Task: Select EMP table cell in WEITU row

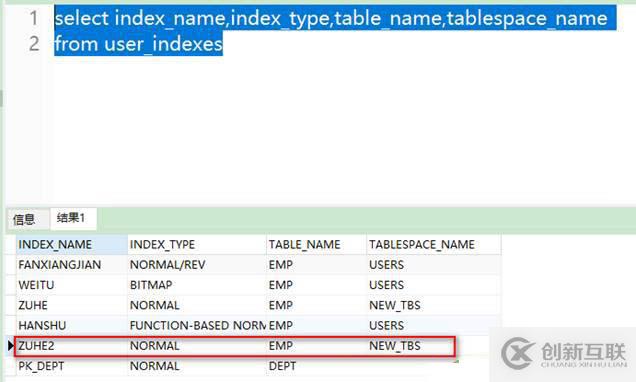Action: pos(316,285)
